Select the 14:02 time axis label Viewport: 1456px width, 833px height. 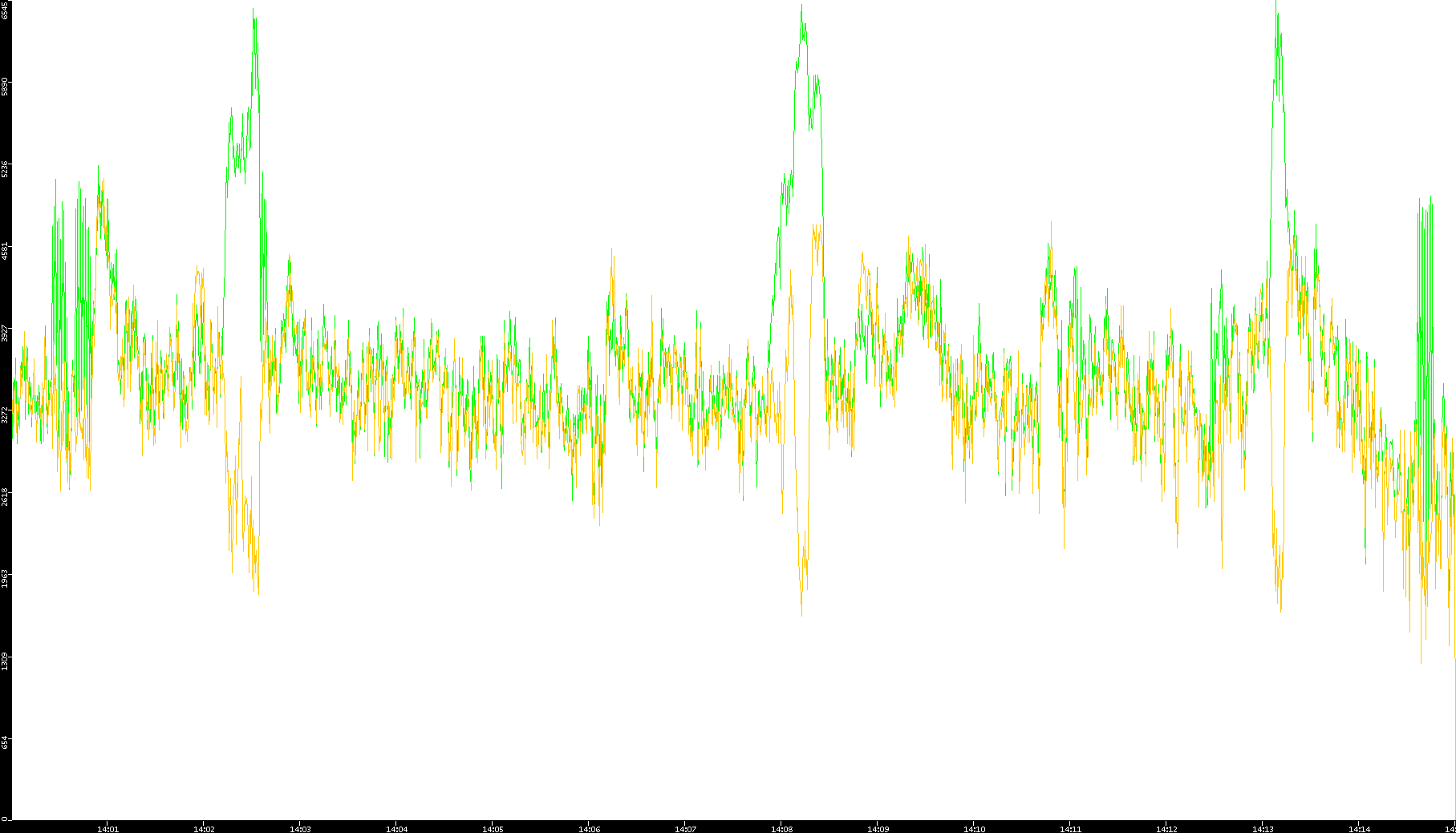coord(204,829)
